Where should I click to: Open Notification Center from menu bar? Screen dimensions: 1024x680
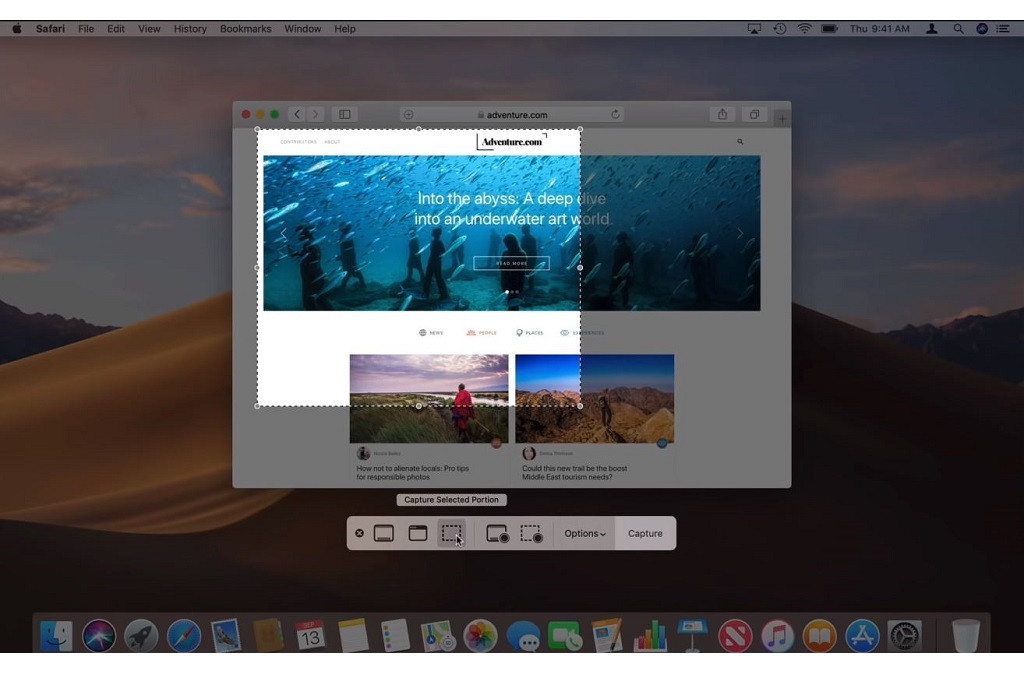1003,29
